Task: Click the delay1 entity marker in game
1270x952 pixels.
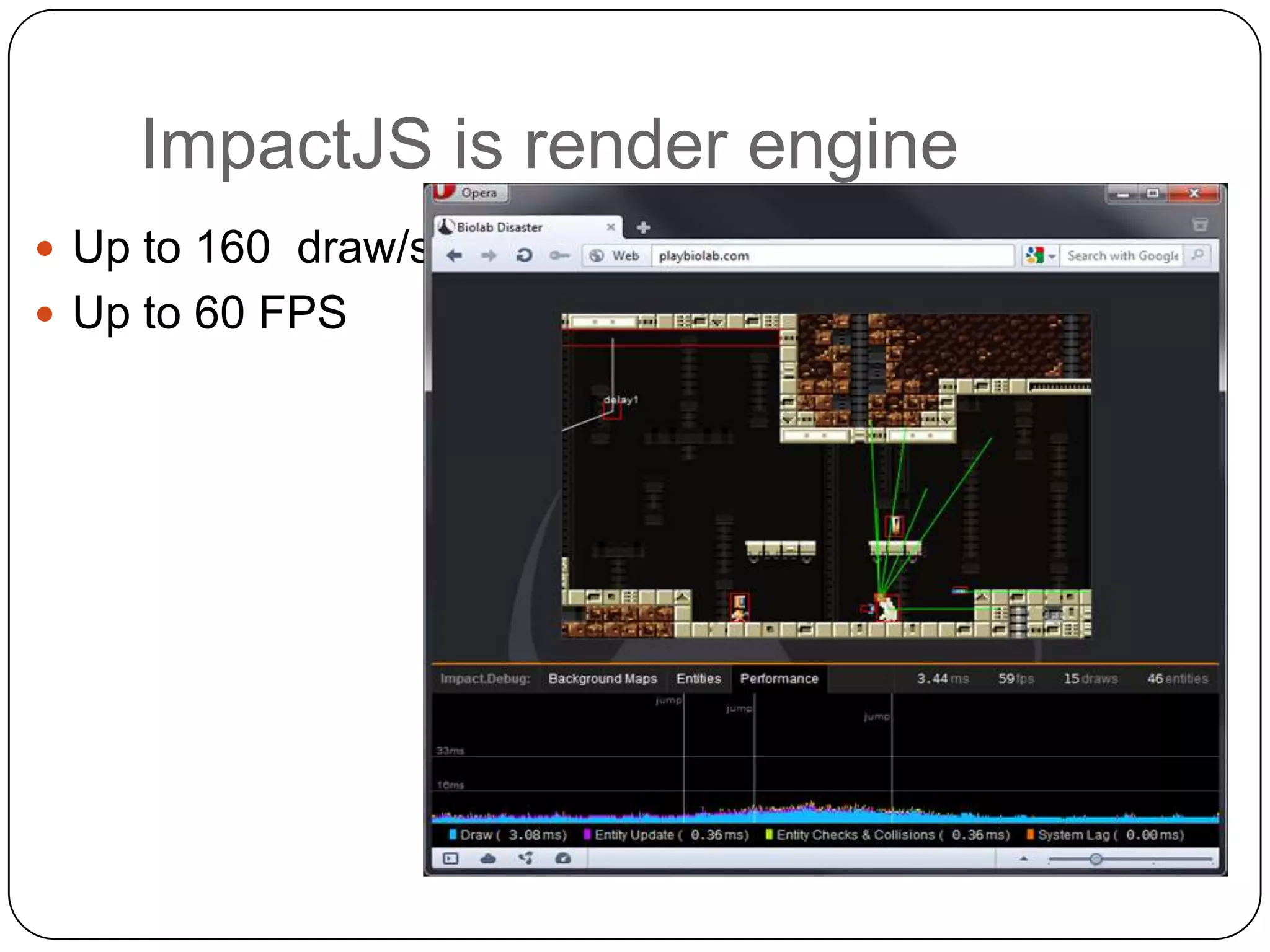Action: coord(612,411)
